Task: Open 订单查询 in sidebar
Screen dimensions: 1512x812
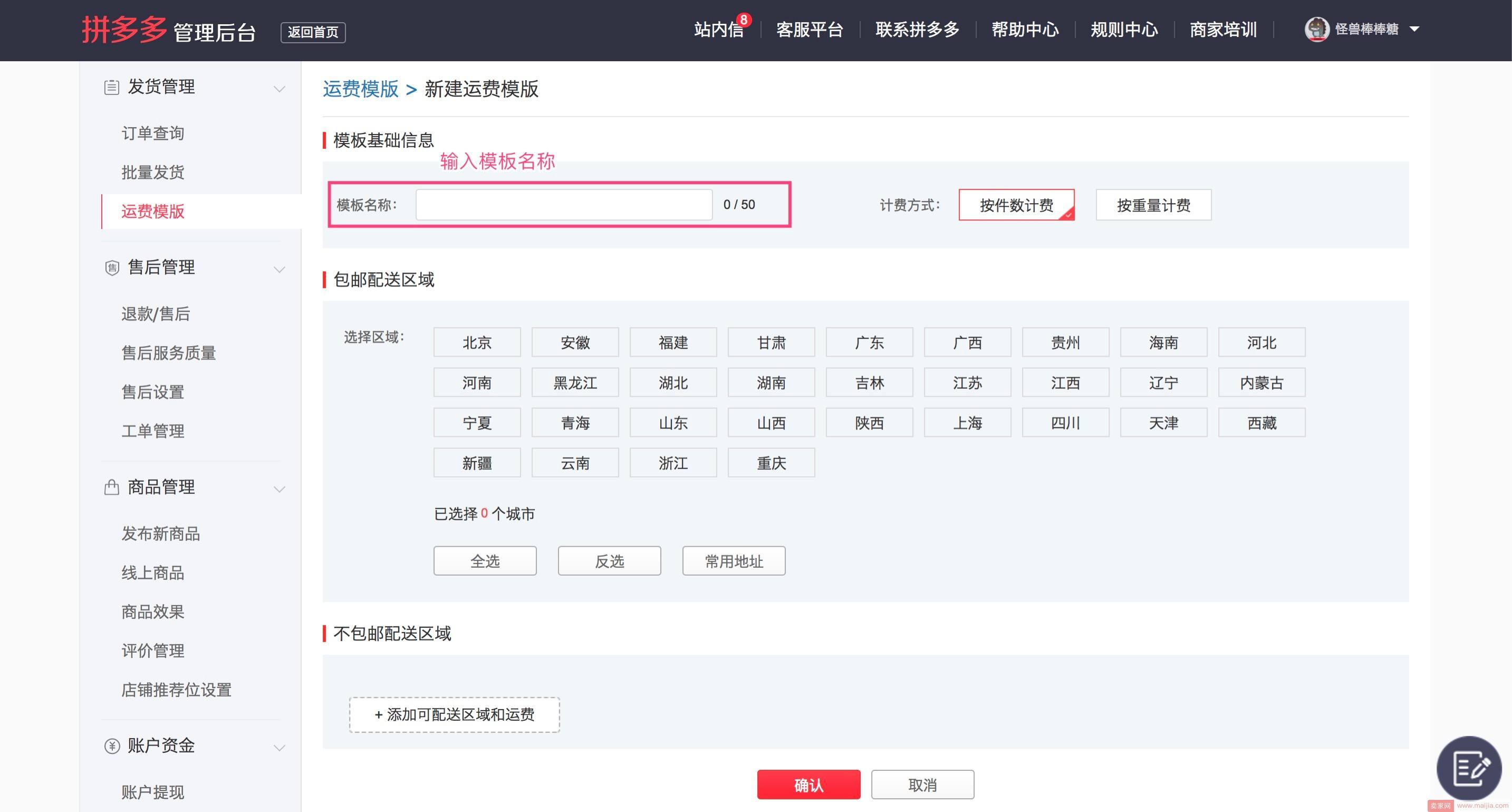Action: [152, 133]
